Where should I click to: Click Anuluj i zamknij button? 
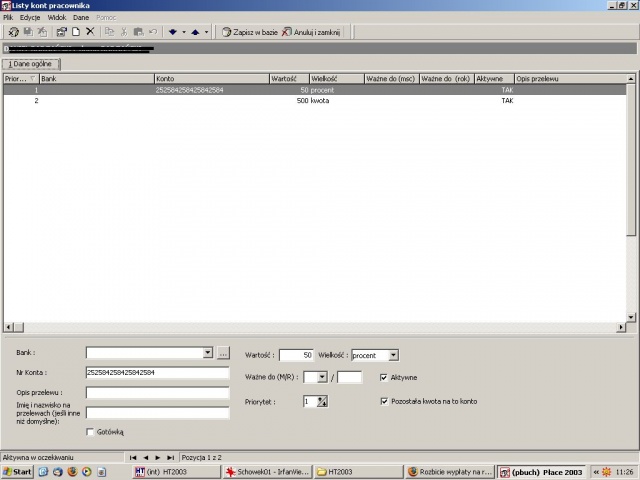click(x=311, y=32)
